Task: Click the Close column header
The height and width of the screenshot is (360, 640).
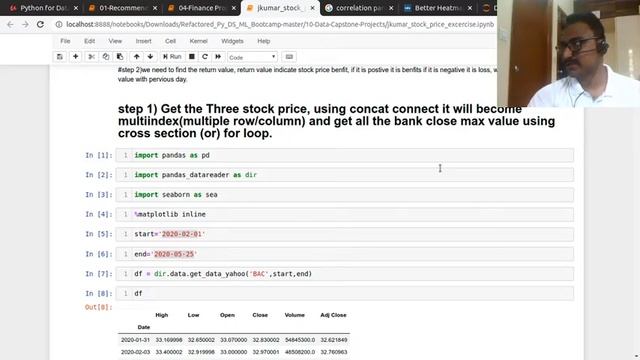Action: point(260,315)
